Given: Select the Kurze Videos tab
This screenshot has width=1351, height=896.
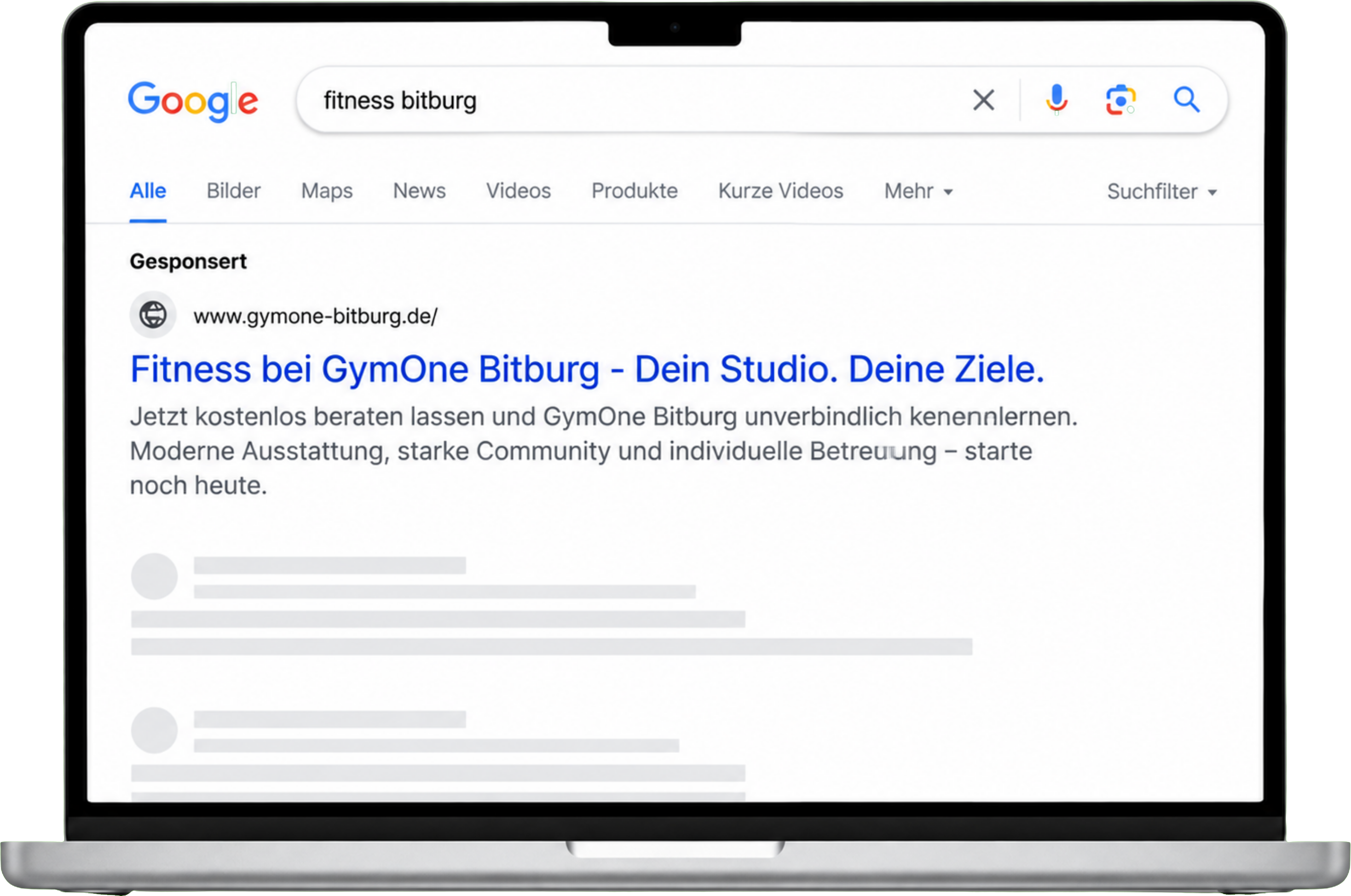Looking at the screenshot, I should point(781,191).
